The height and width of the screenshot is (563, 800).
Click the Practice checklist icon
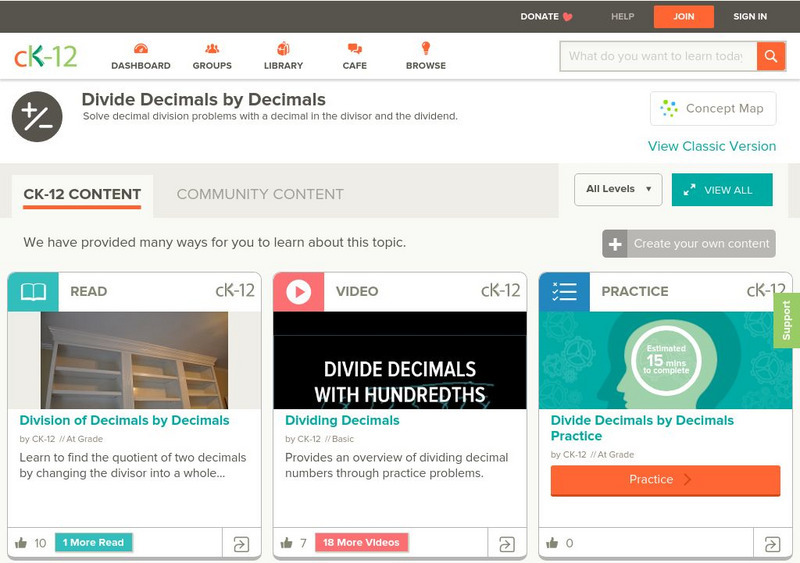coord(564,292)
